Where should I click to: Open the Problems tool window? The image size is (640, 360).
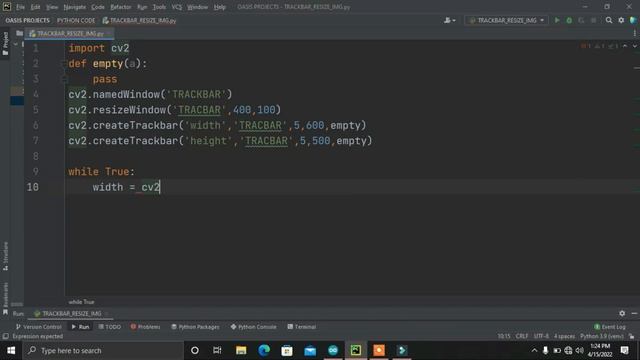tap(145, 327)
